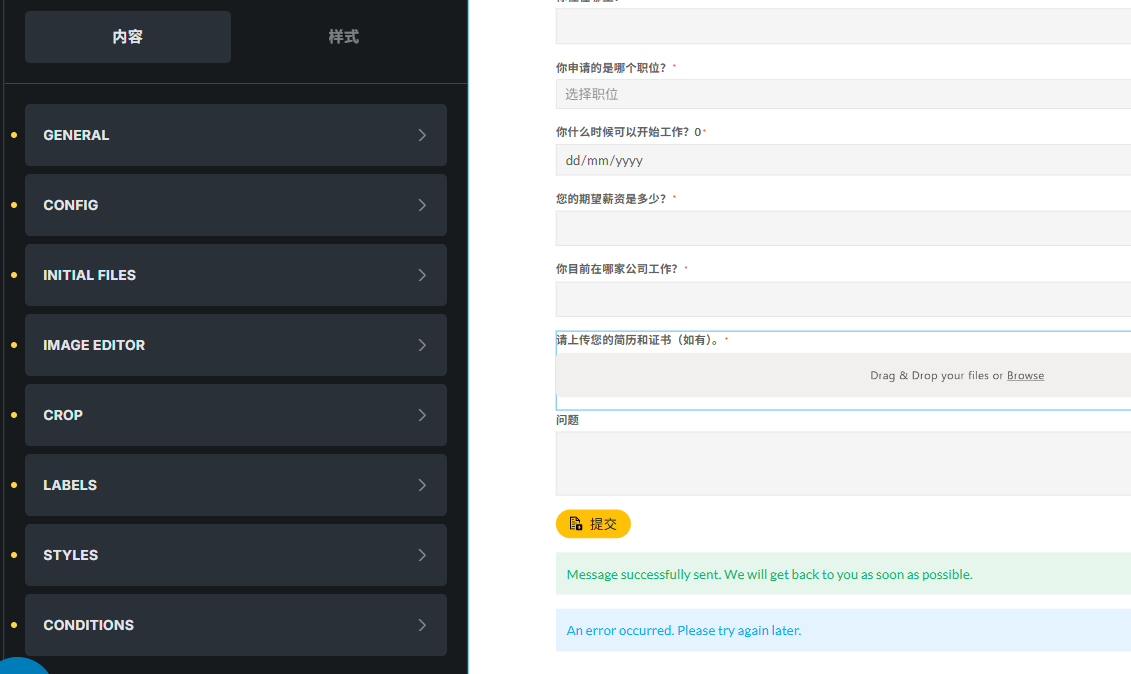Click the yellow dot beside GENERAL

[13, 135]
